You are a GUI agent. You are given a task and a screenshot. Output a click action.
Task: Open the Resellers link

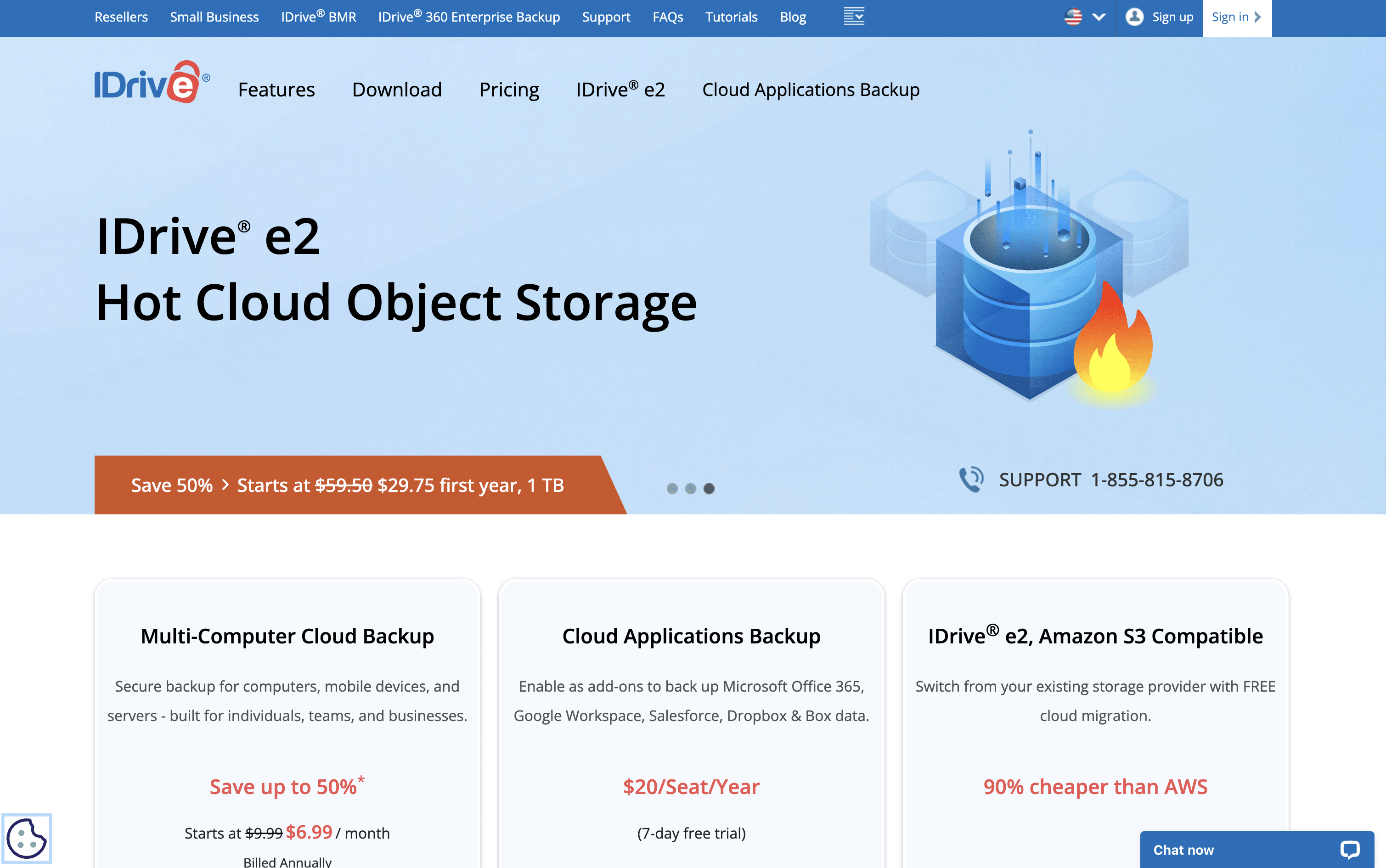[x=121, y=17]
